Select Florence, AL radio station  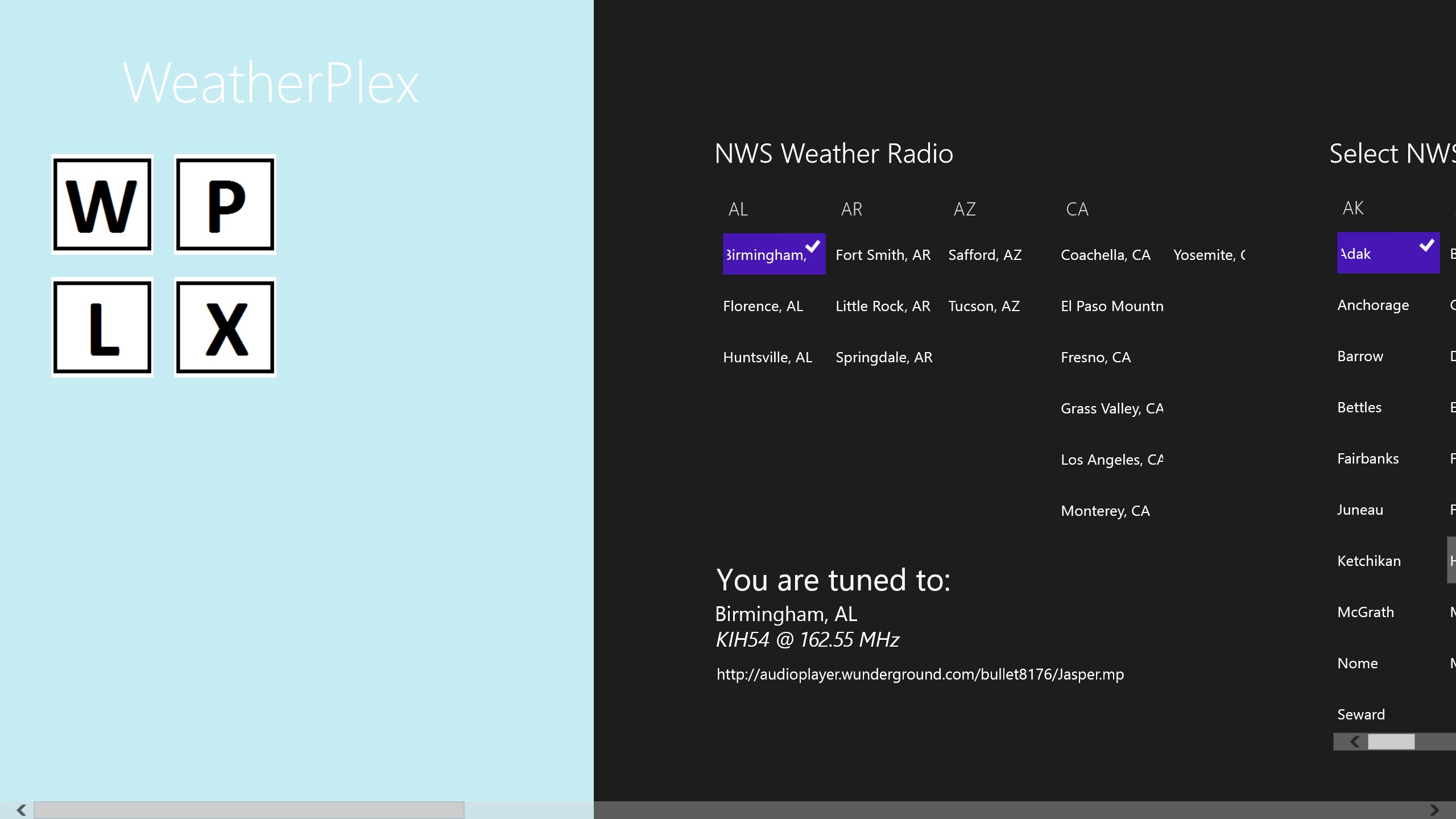coord(763,306)
